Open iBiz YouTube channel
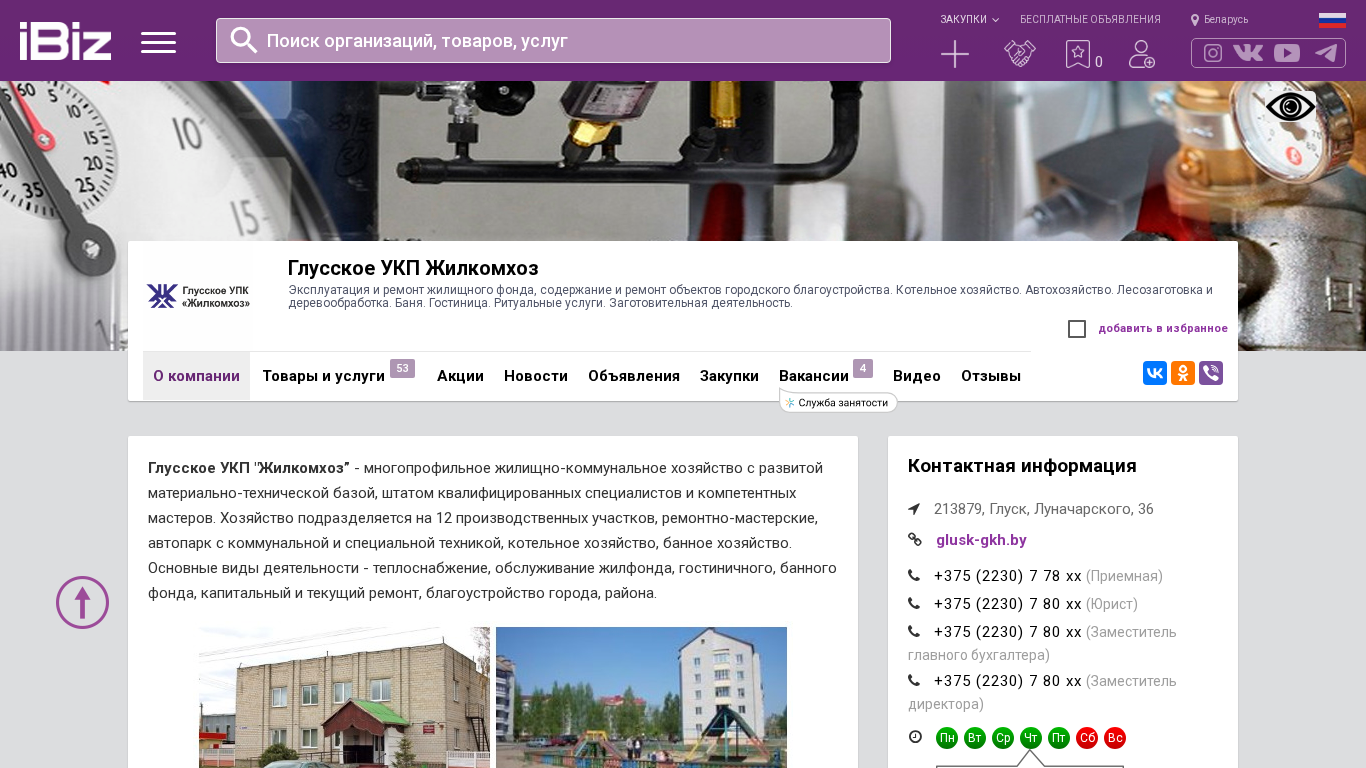This screenshot has width=1366, height=768. coord(1287,53)
